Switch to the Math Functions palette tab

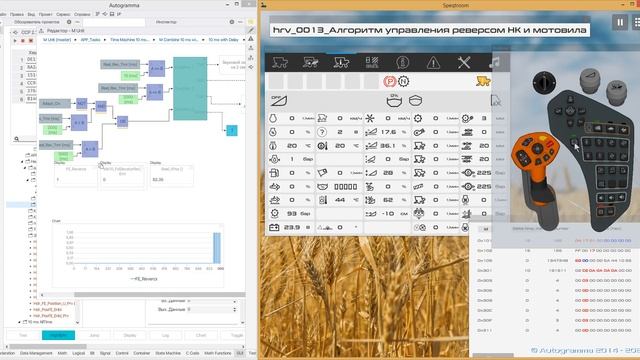[x=218, y=353]
